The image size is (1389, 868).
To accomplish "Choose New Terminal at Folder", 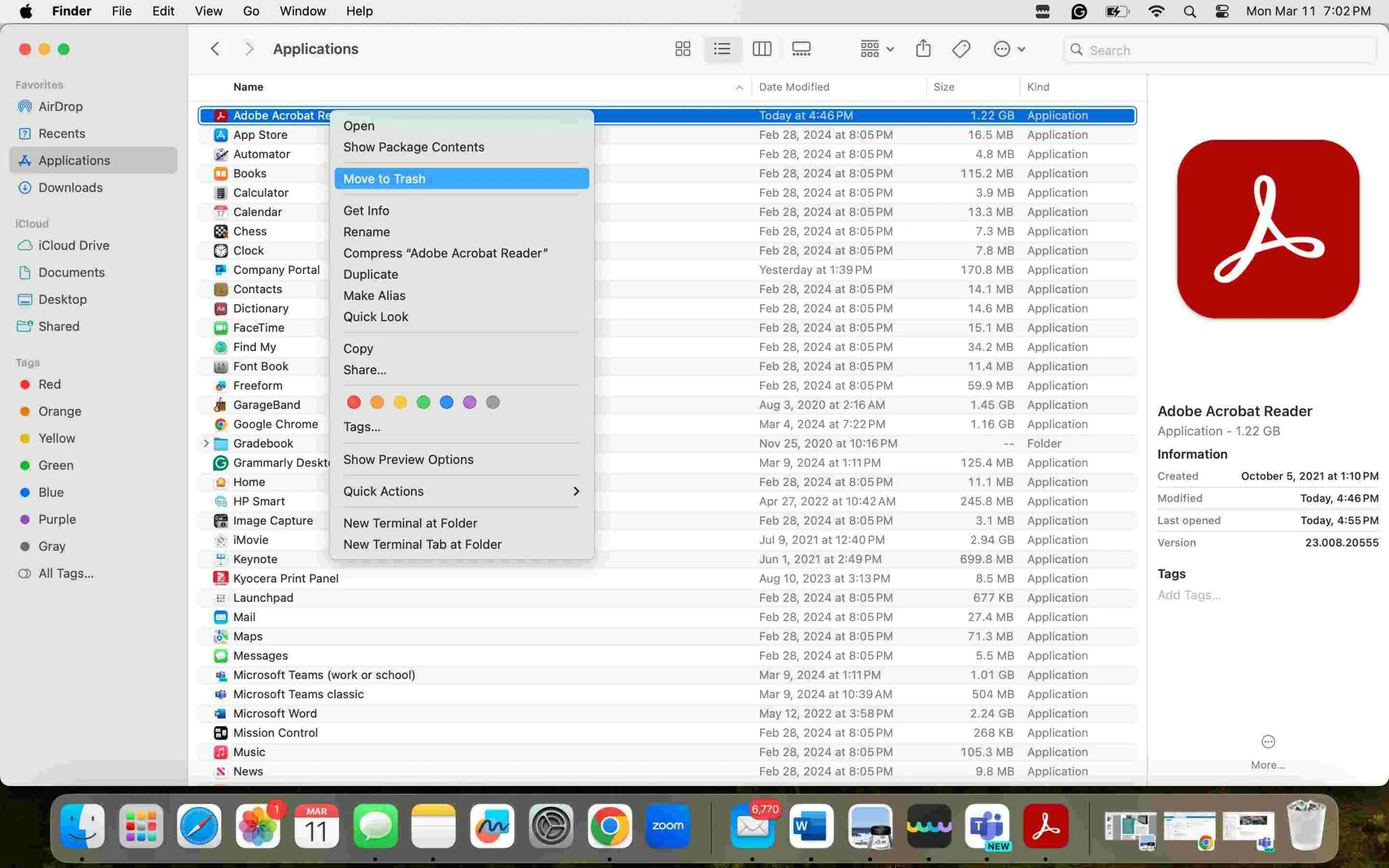I will 462,523.
